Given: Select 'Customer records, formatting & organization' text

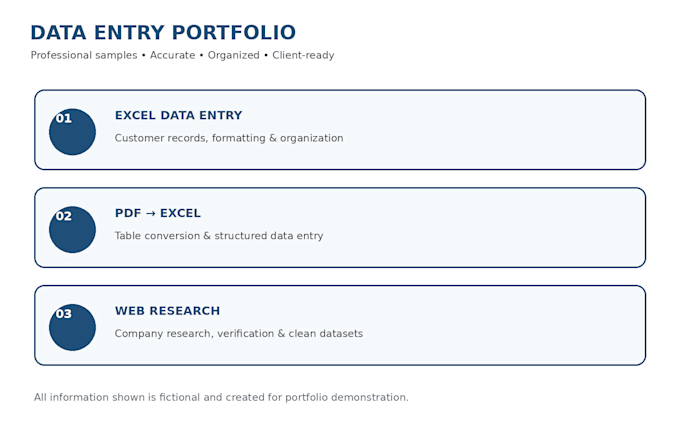Looking at the screenshot, I should 229,138.
